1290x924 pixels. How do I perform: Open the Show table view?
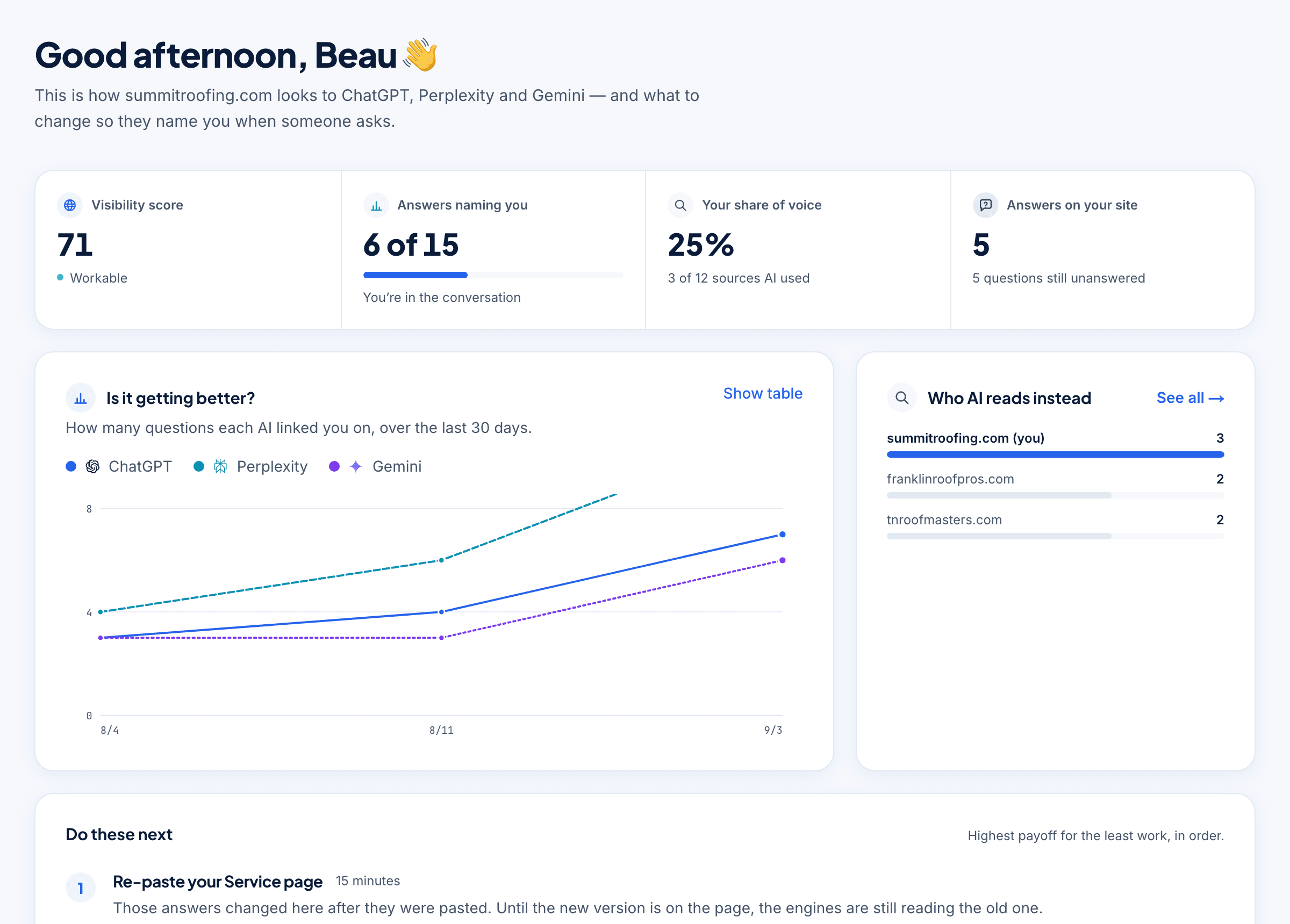(x=763, y=393)
